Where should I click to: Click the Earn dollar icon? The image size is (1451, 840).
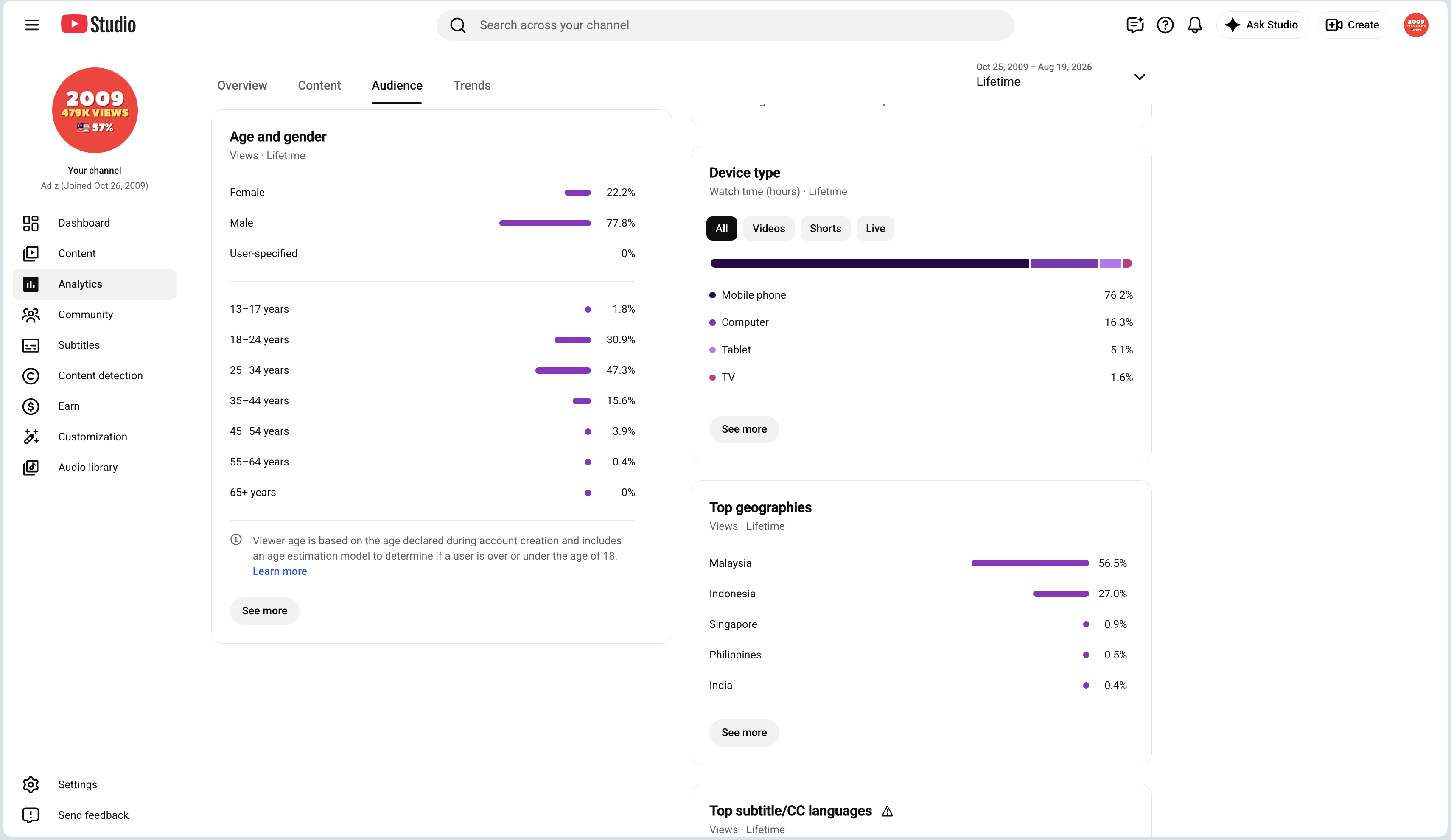click(31, 406)
